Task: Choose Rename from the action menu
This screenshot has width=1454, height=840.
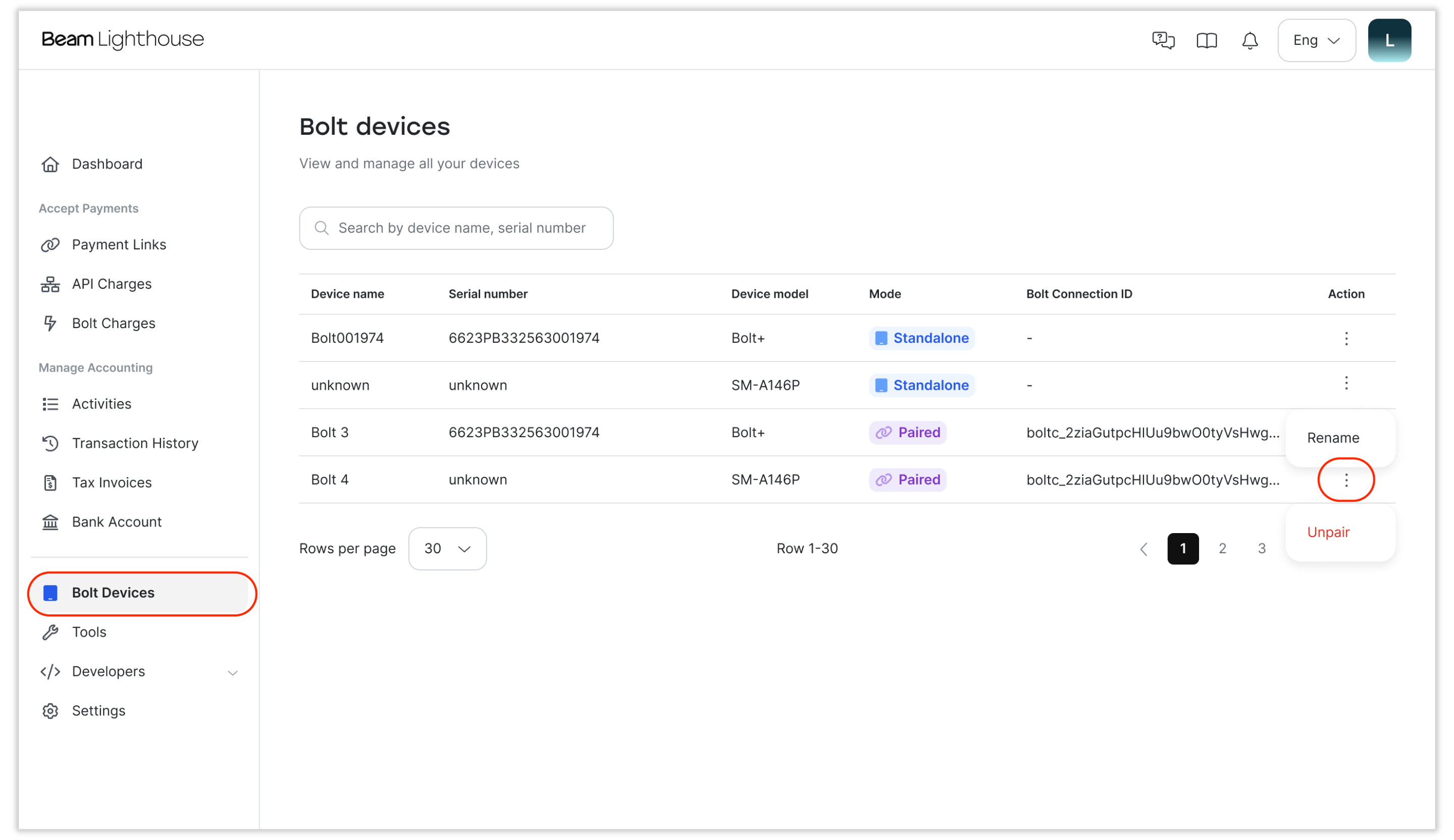Action: point(1333,438)
